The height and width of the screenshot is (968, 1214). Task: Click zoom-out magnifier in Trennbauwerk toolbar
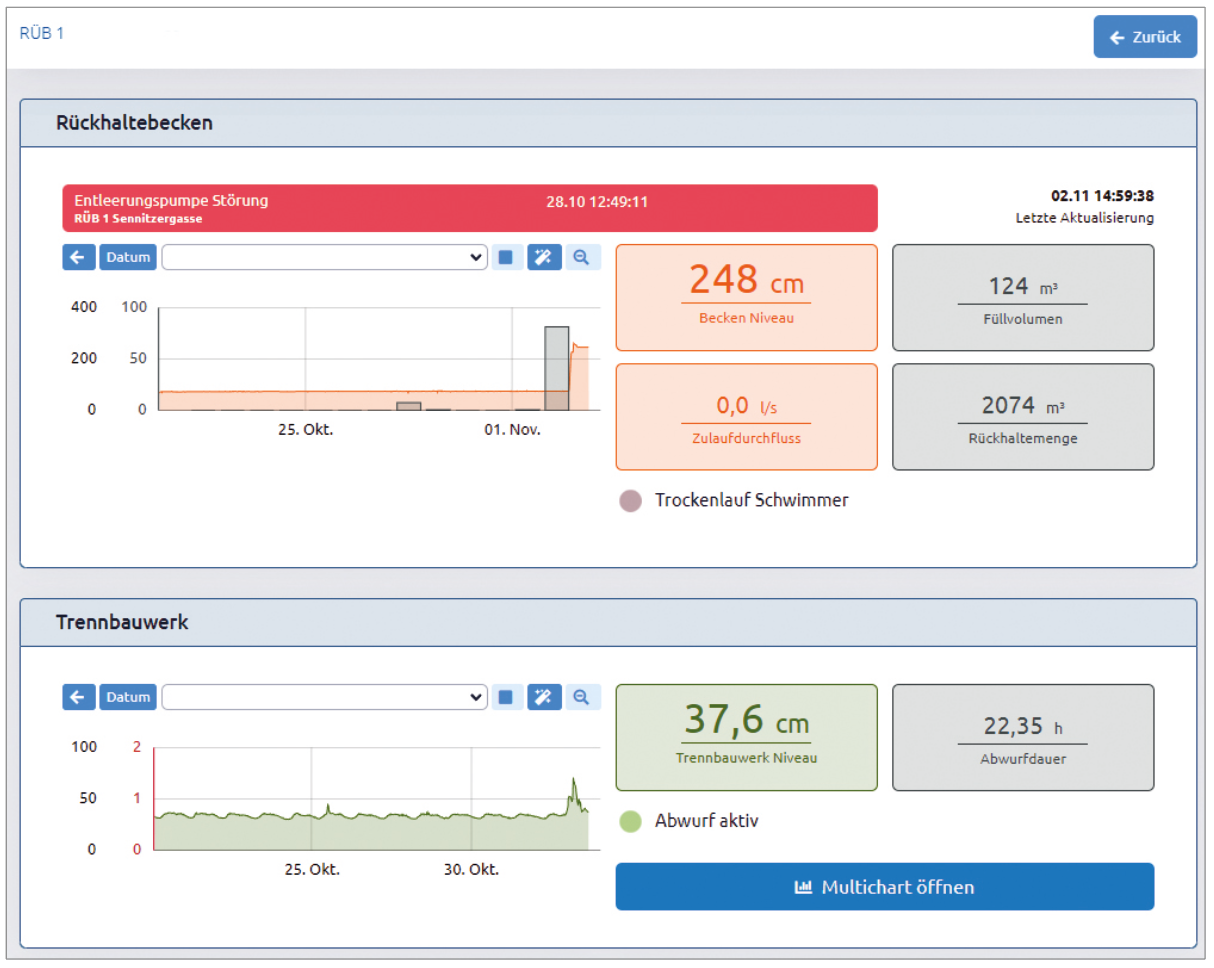(x=582, y=697)
